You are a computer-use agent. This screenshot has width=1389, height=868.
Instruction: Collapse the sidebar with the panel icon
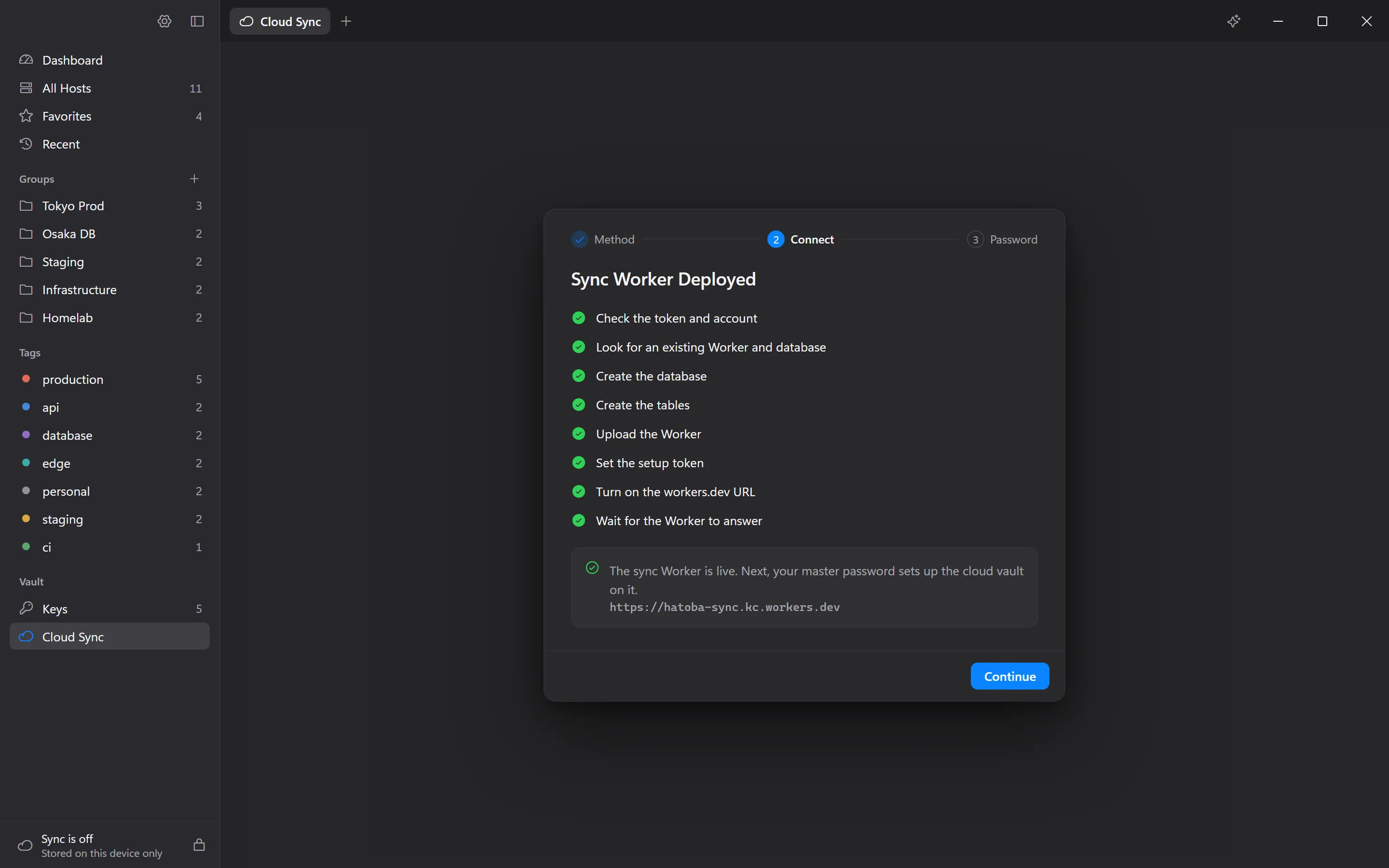point(197,21)
